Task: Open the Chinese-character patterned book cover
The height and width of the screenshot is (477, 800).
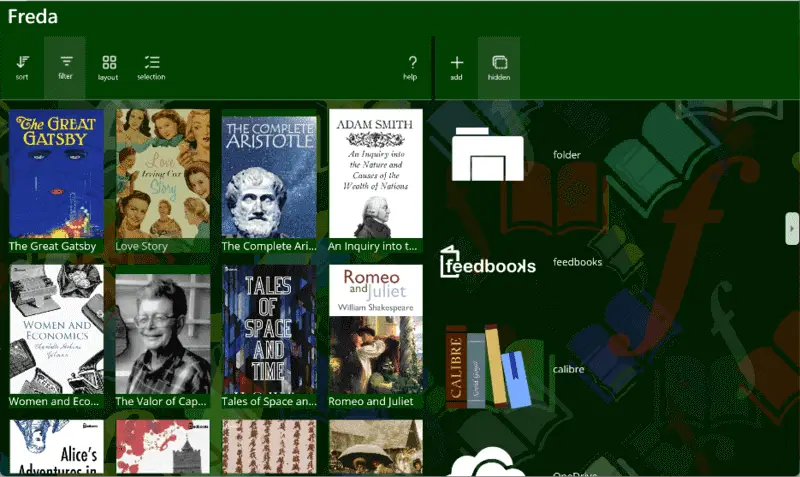Action: (x=269, y=447)
